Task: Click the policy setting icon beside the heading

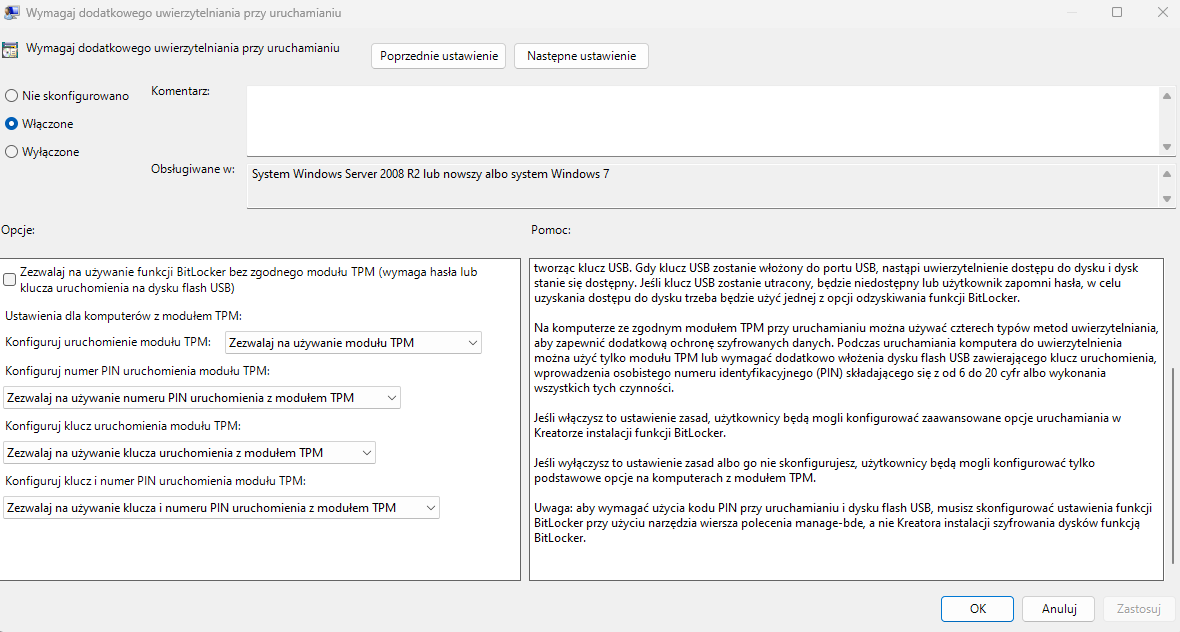Action: click(10, 50)
